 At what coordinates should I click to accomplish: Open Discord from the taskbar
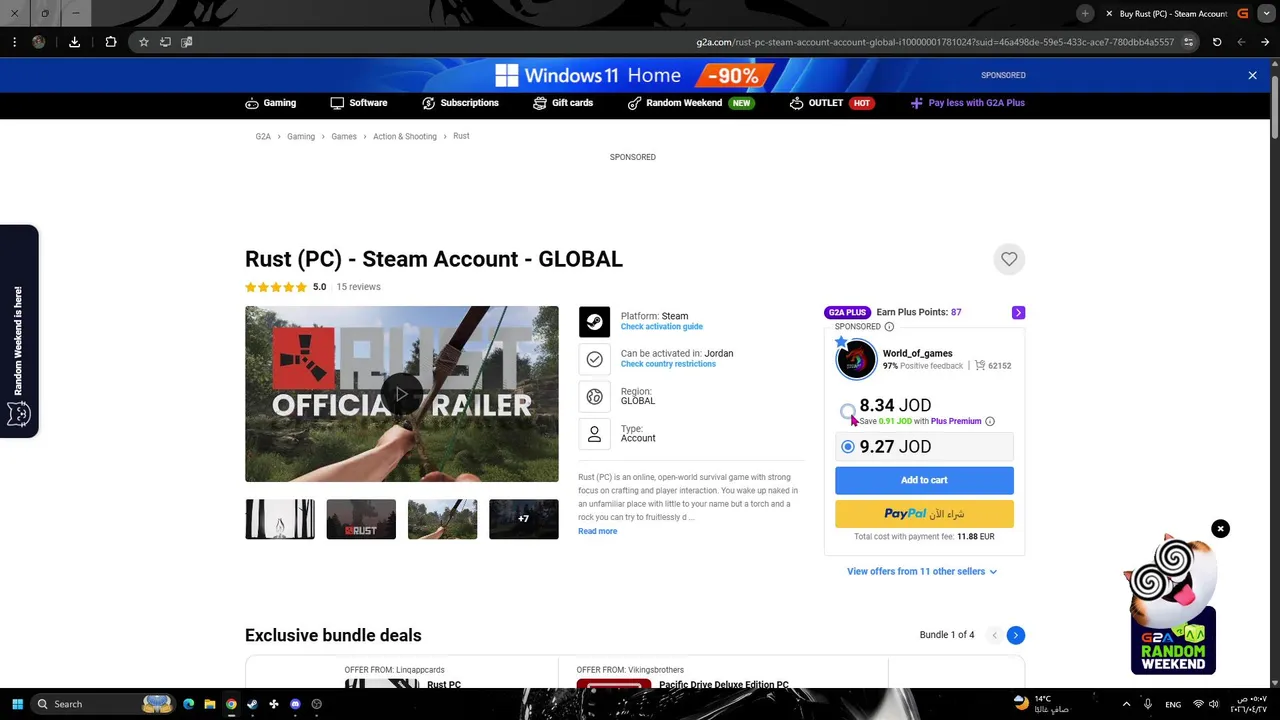pyautogui.click(x=295, y=704)
